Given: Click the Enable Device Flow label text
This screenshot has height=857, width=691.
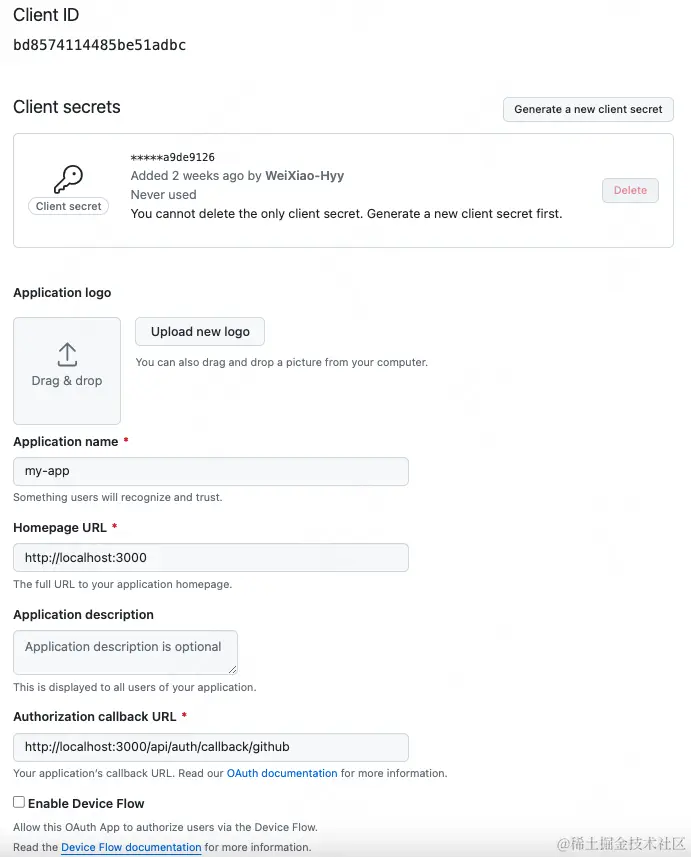Looking at the screenshot, I should click(x=86, y=803).
